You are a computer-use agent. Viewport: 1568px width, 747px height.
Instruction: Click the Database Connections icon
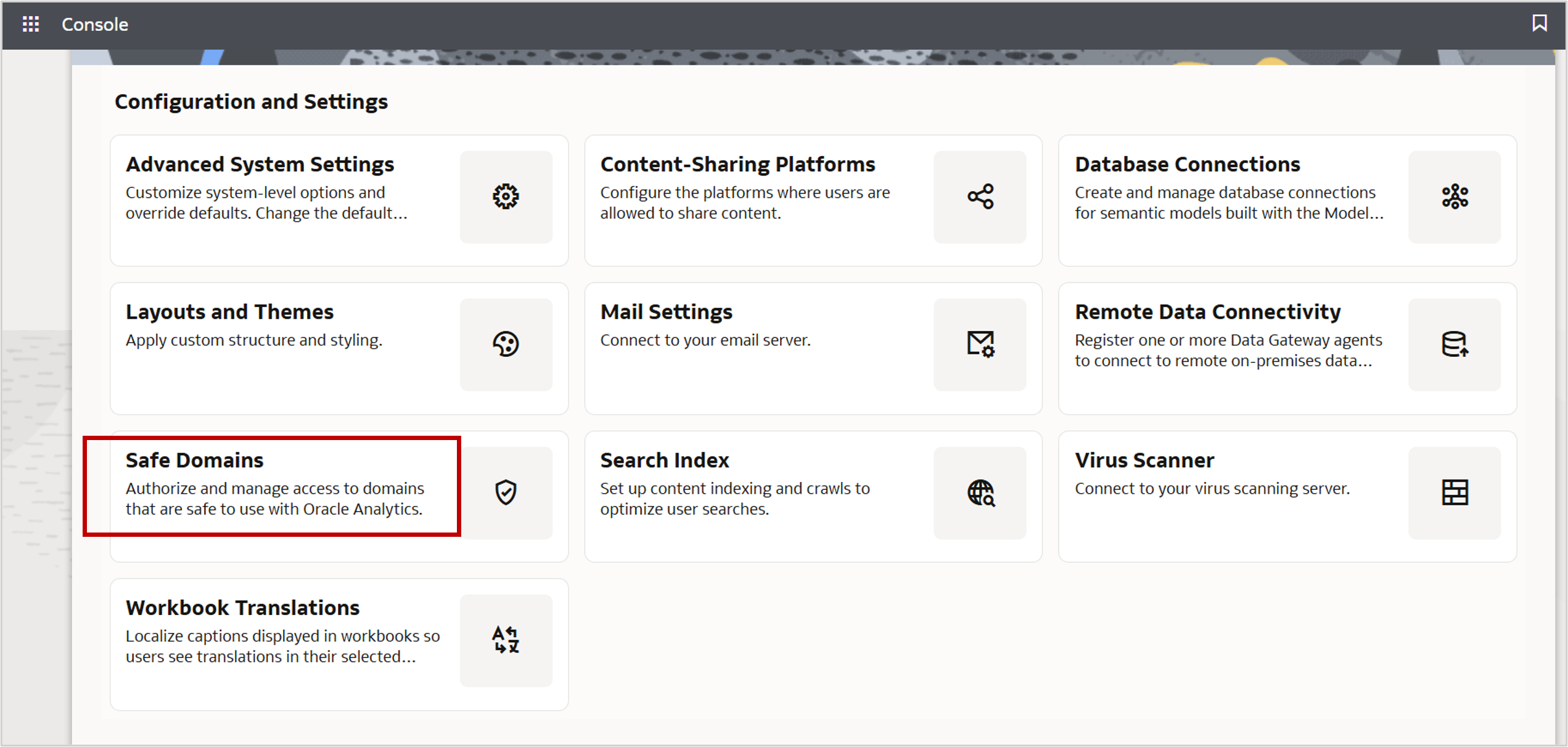point(1455,196)
